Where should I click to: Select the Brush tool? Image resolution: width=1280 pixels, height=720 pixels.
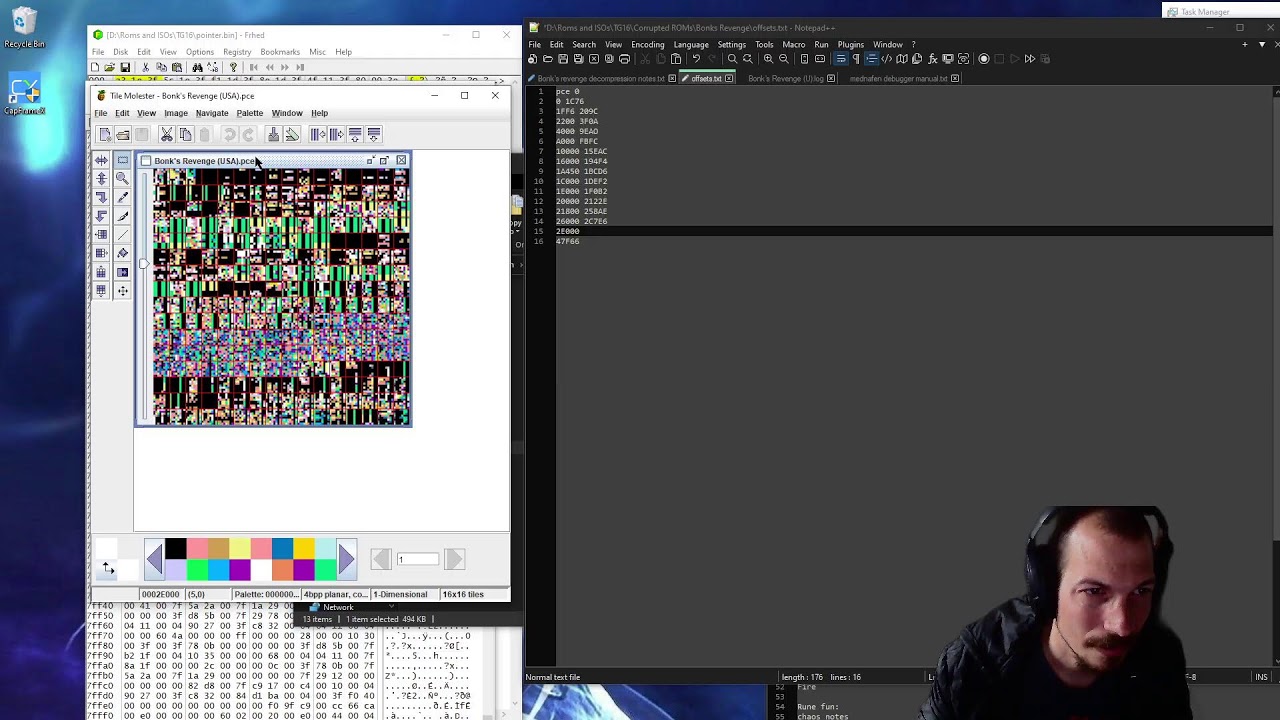[x=122, y=216]
